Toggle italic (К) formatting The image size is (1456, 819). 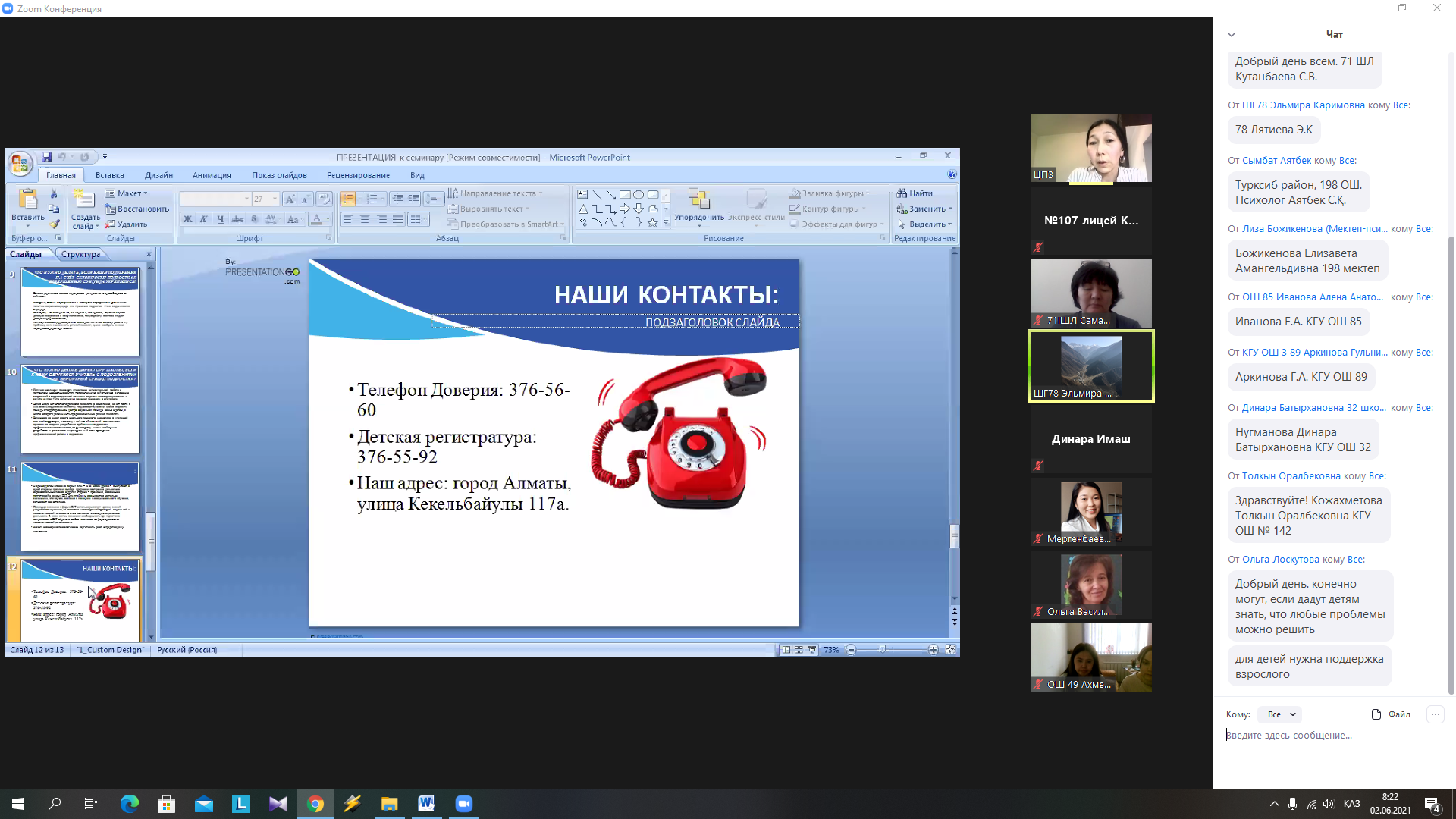203,219
